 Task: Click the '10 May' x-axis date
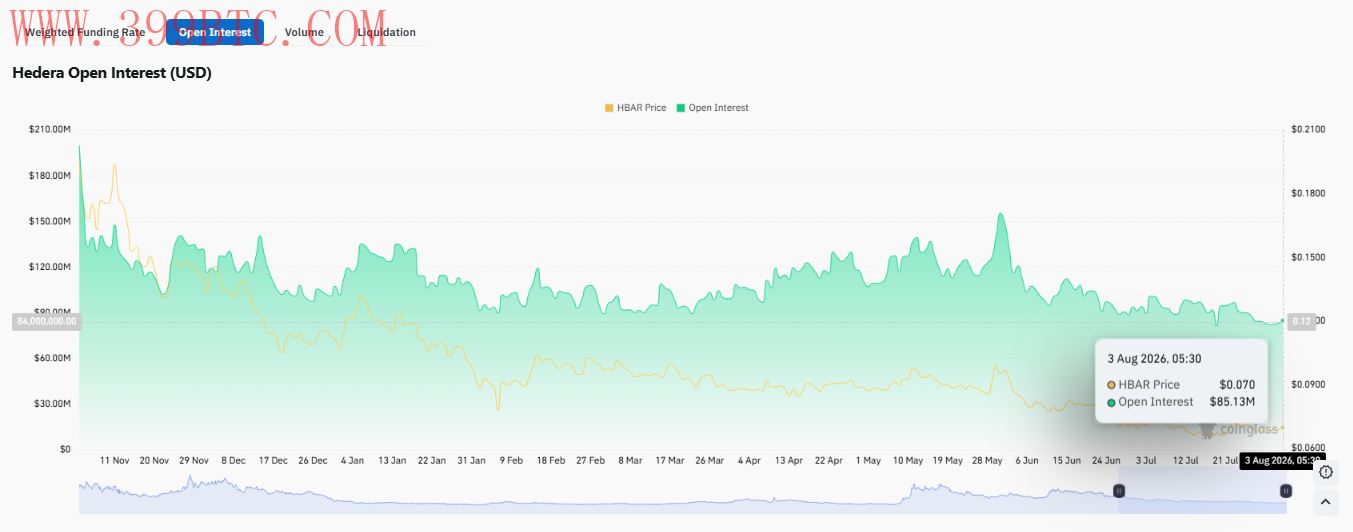point(908,461)
